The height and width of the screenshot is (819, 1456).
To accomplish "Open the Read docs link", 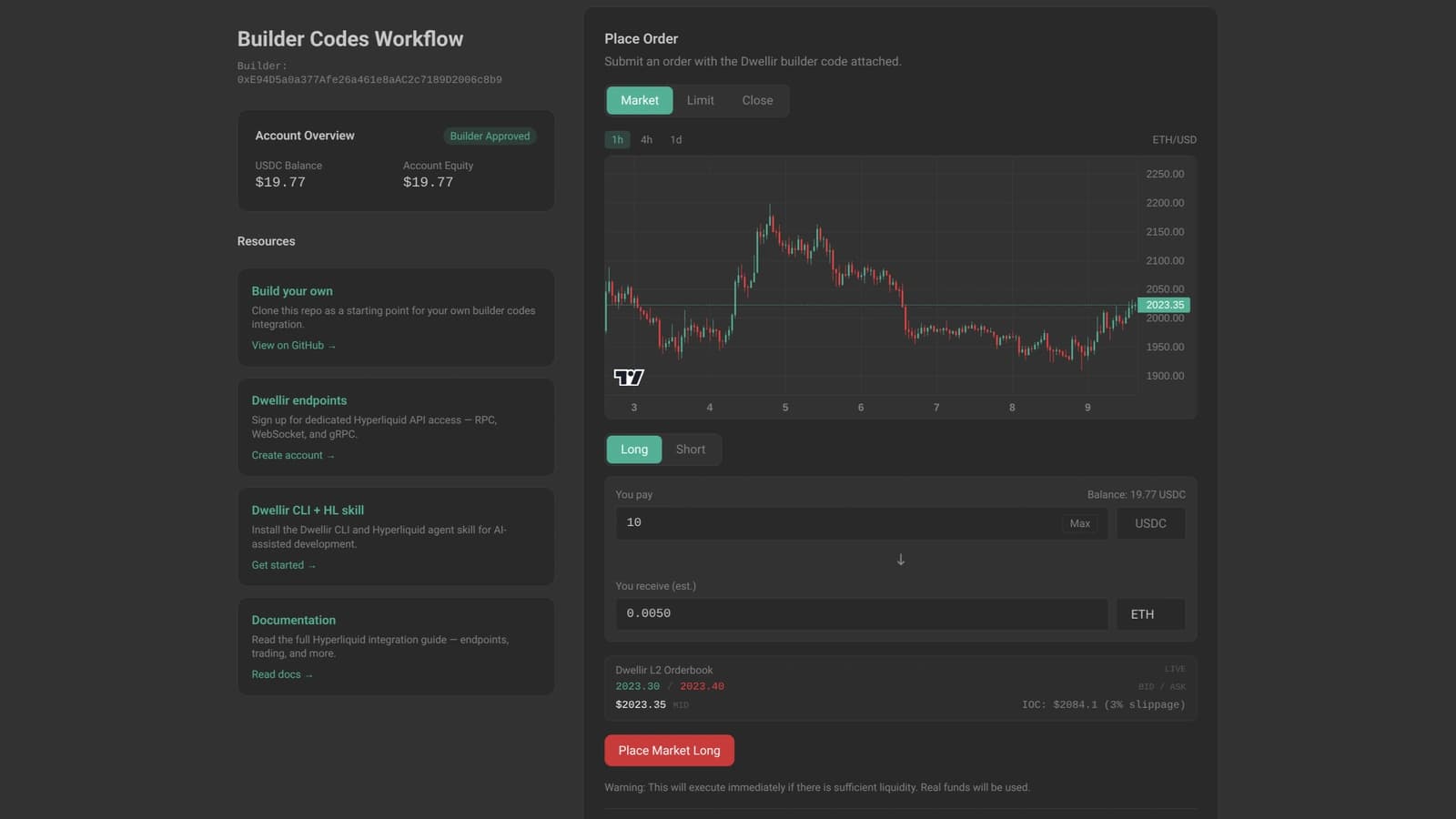I will (x=282, y=674).
